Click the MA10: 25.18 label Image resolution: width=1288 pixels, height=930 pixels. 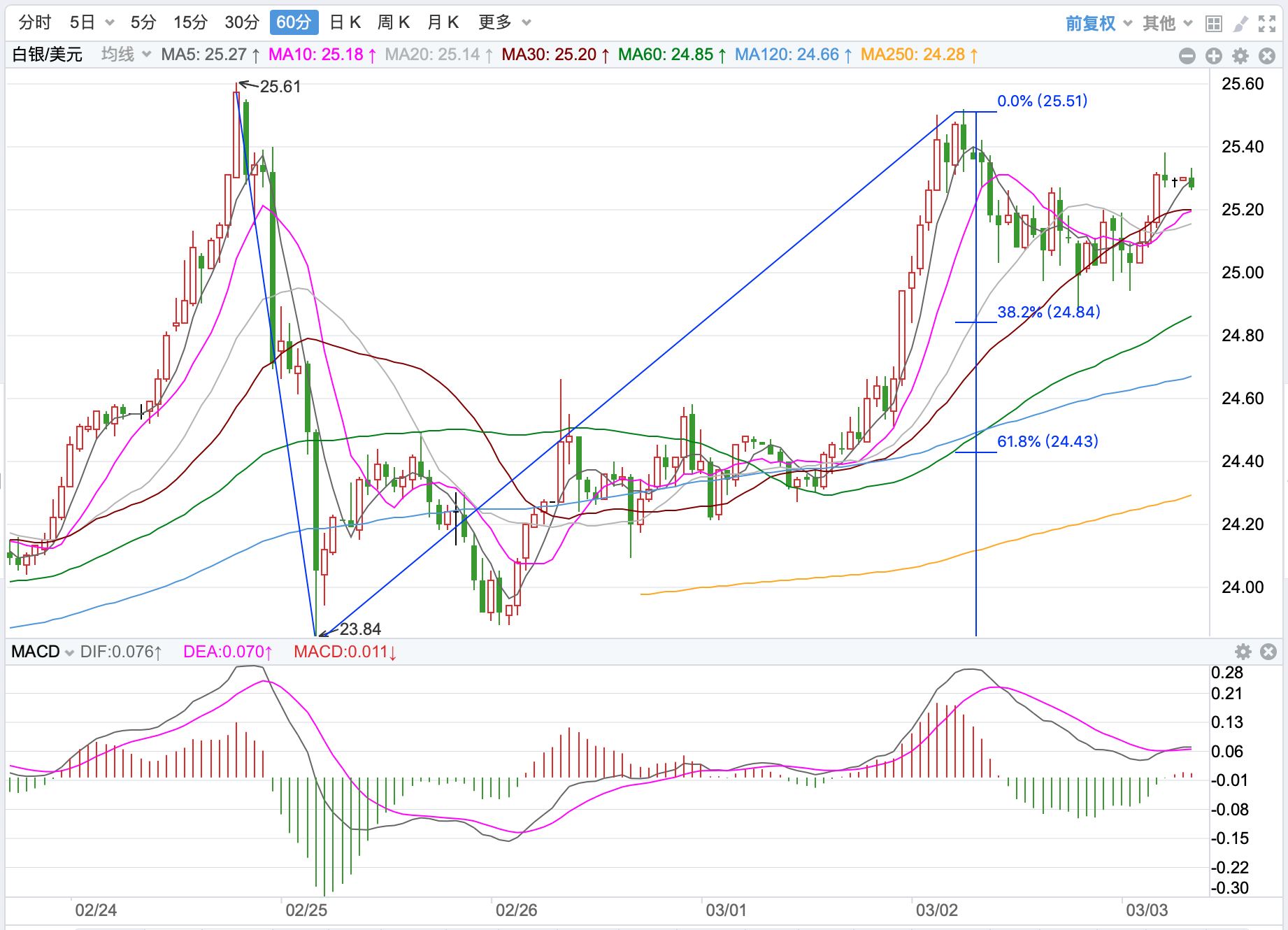[x=322, y=55]
